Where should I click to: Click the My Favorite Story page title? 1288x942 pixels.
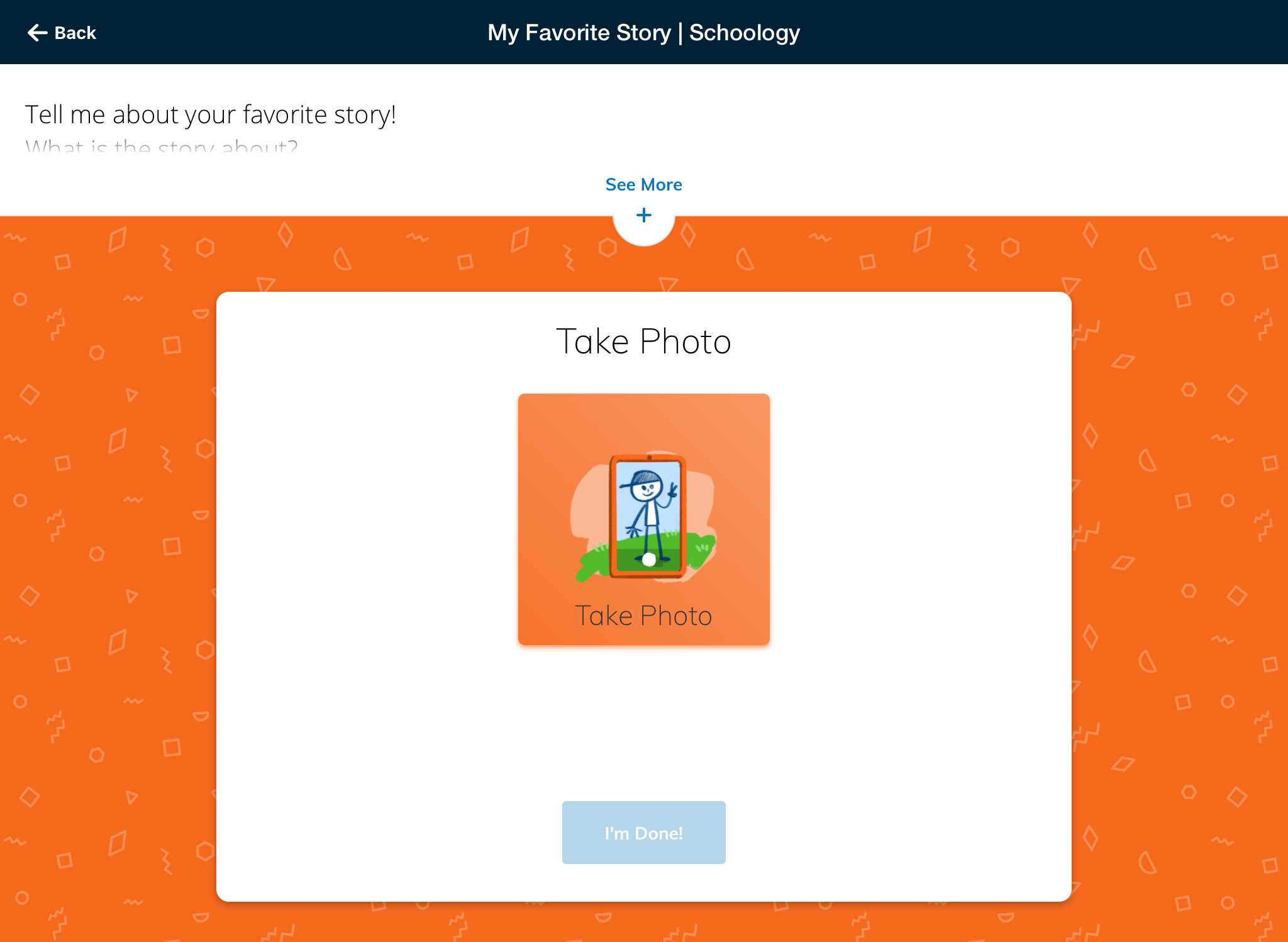click(579, 33)
